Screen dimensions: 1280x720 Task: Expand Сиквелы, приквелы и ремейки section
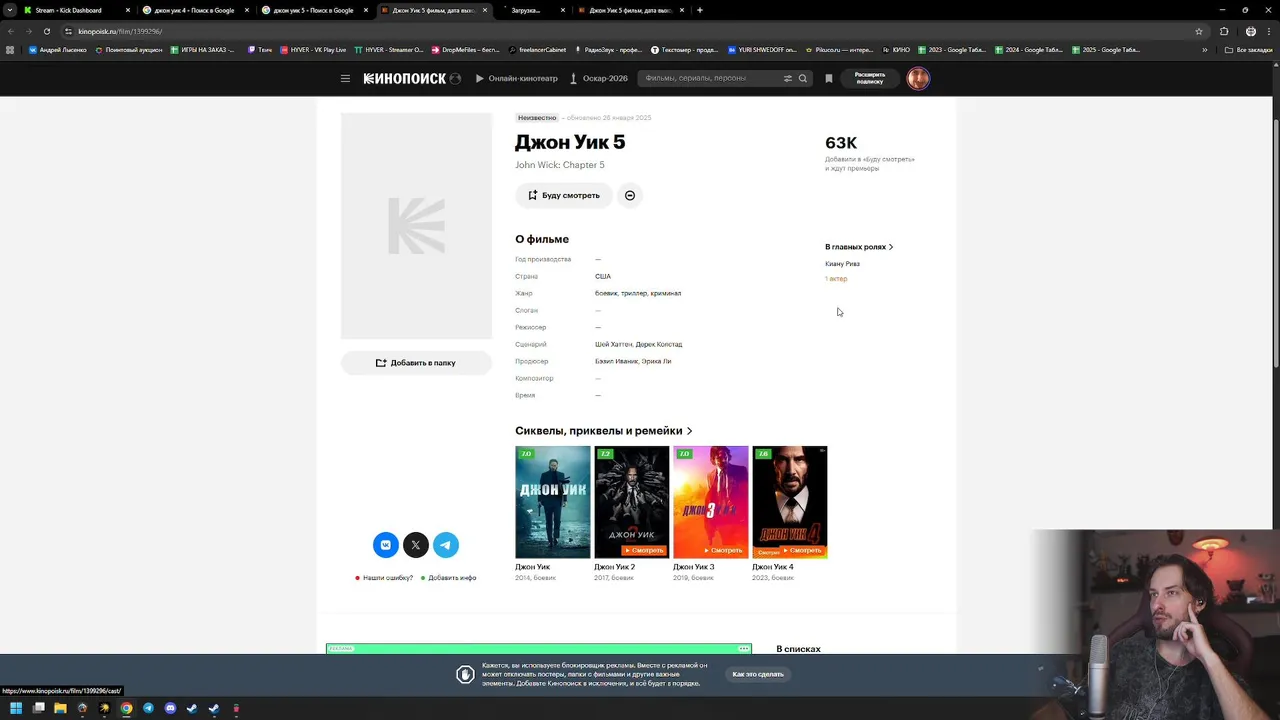(x=604, y=431)
